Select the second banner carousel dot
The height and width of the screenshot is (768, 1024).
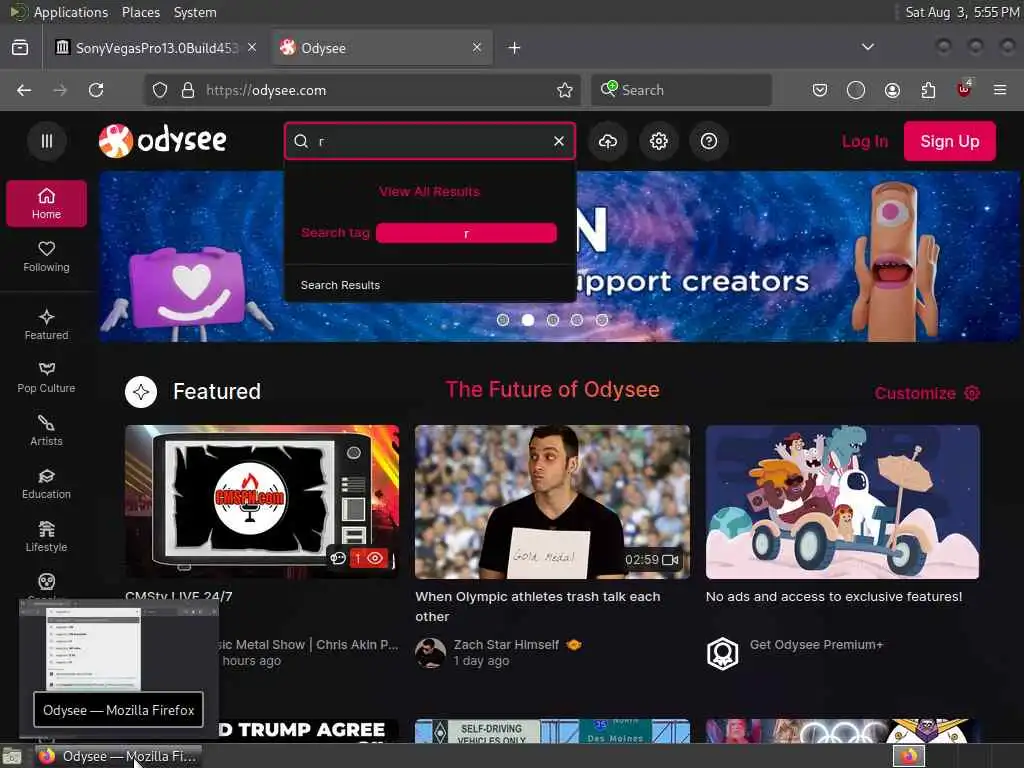click(x=528, y=320)
